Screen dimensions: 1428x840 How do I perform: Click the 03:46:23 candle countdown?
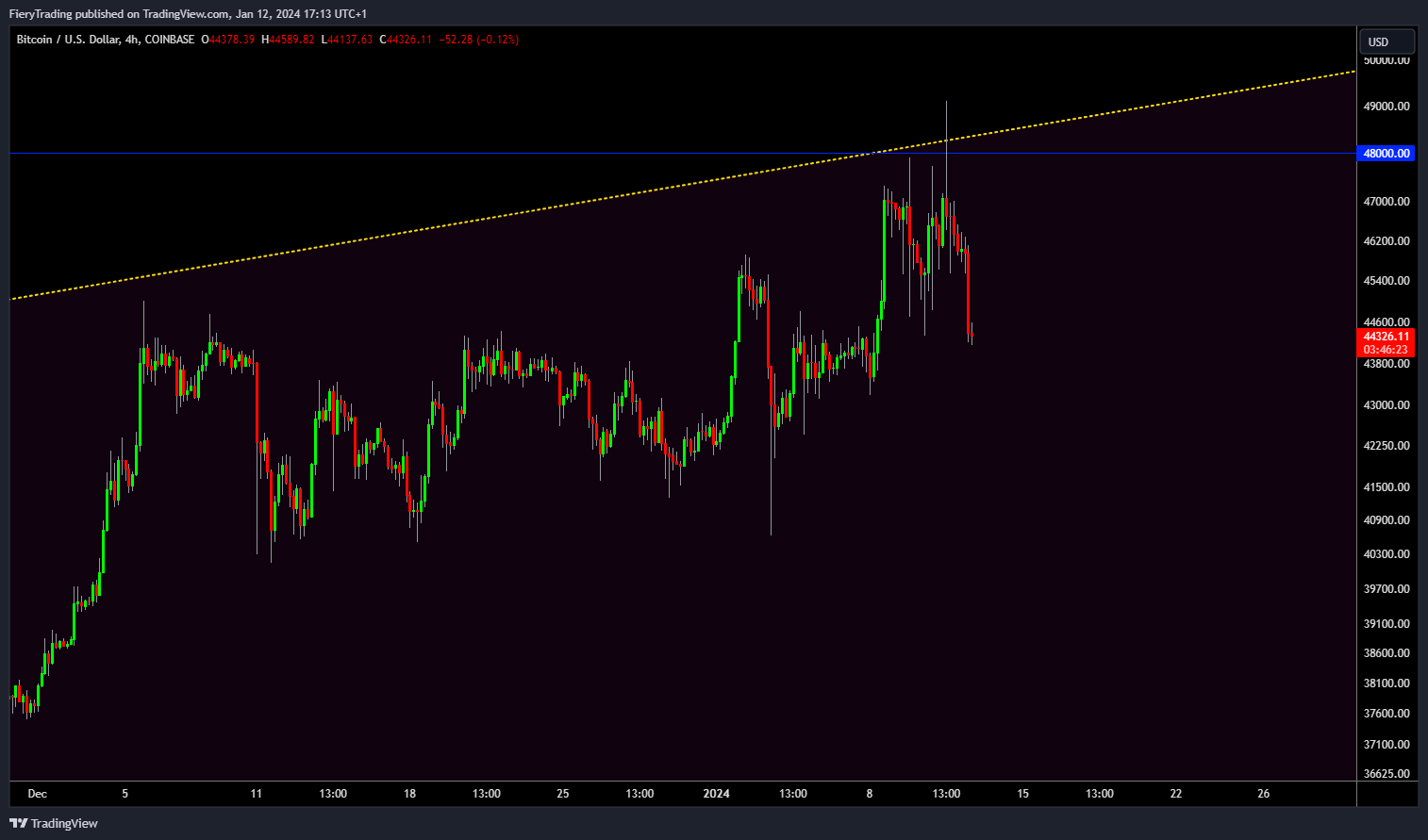pyautogui.click(x=1386, y=350)
